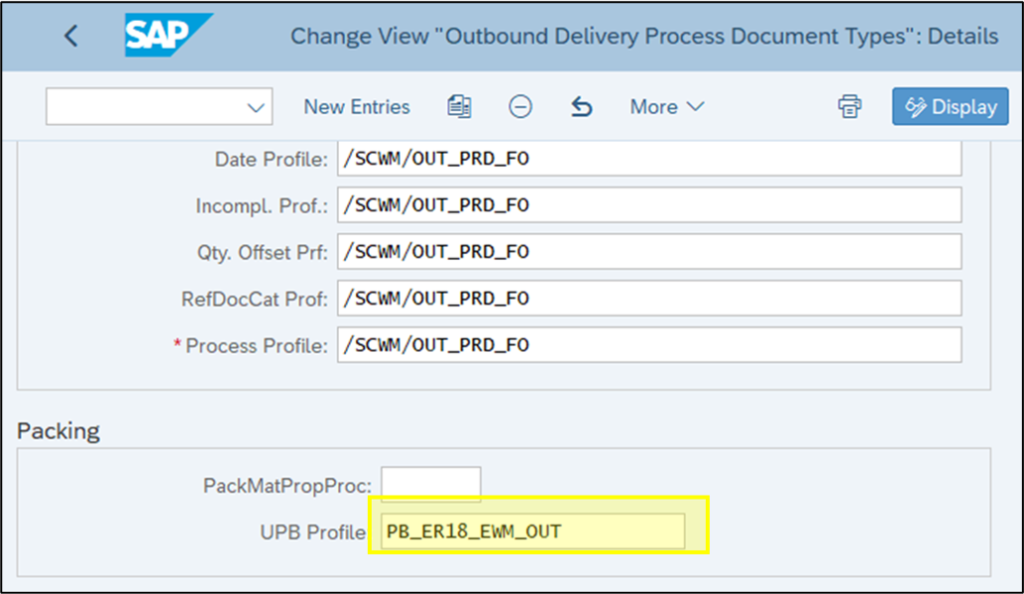Screen dimensions: 1024x594
Task: Expand the More chevron arrow
Action: click(696, 106)
